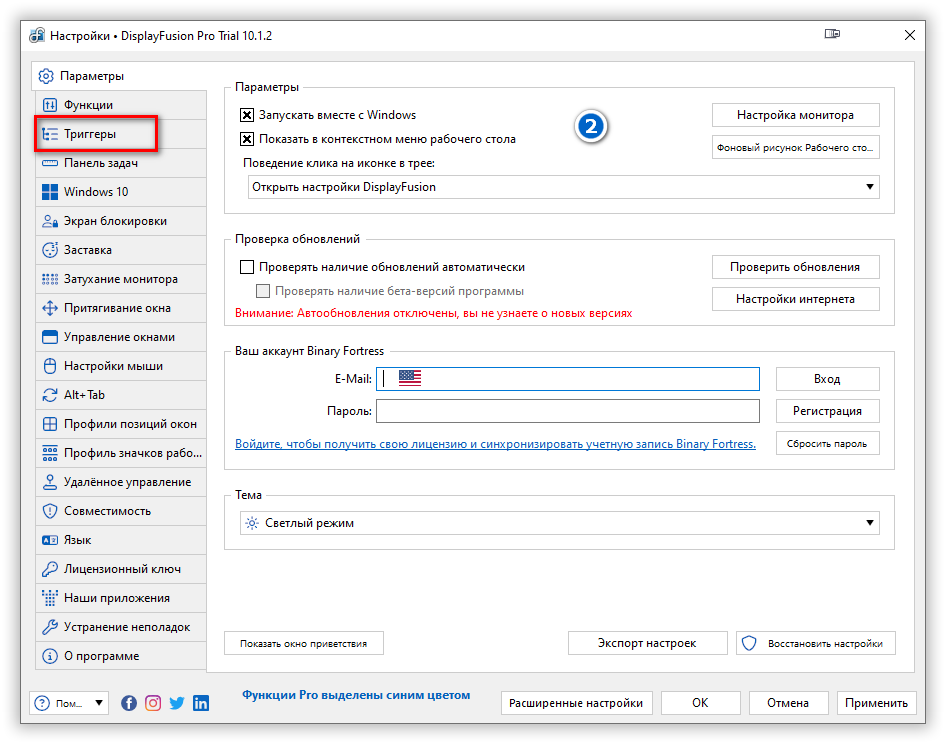Toggle Проверять наличие бета-версий программы checkbox

point(263,291)
